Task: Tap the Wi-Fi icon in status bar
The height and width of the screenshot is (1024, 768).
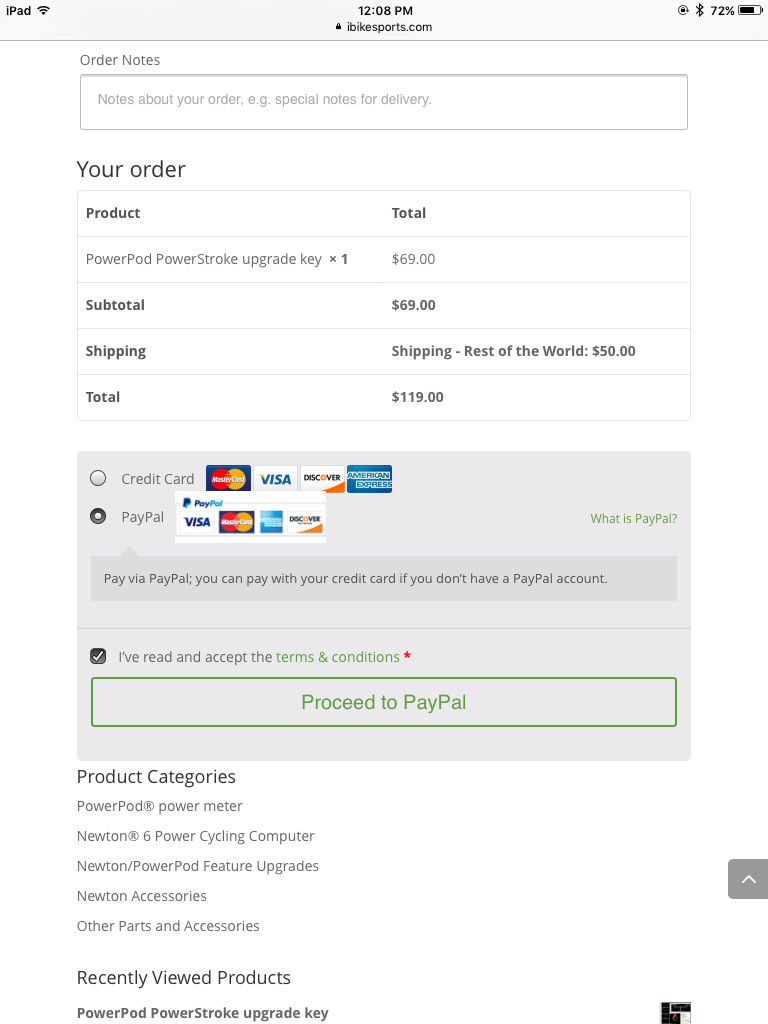Action: (44, 10)
